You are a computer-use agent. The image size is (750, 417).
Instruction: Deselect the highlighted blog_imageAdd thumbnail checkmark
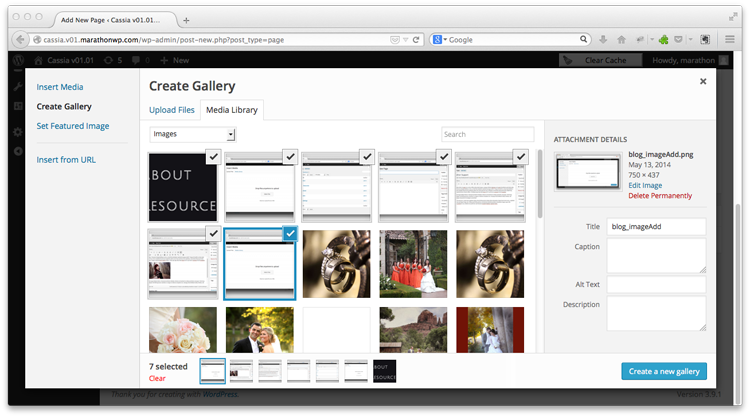289,233
